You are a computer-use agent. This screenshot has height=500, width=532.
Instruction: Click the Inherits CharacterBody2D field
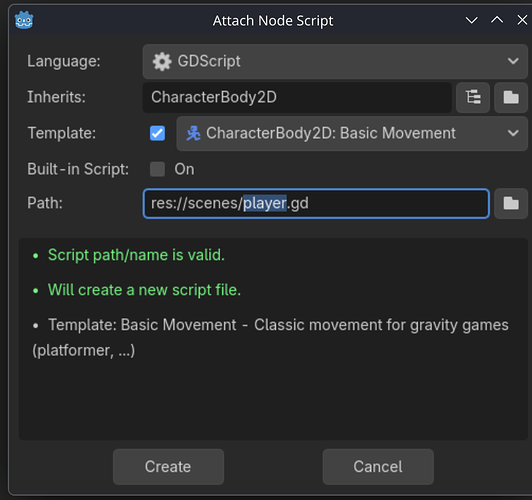297,97
